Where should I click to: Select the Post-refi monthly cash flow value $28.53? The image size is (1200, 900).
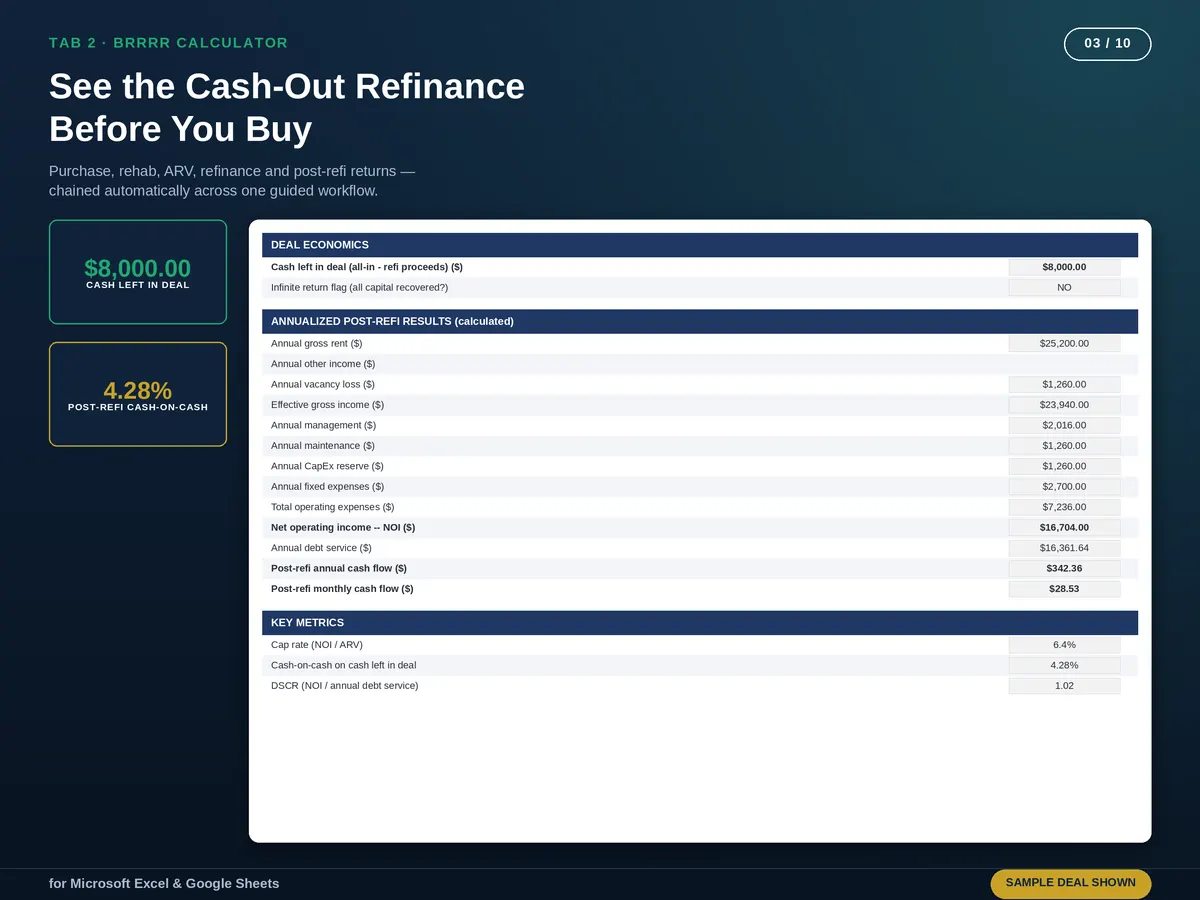tap(1064, 589)
